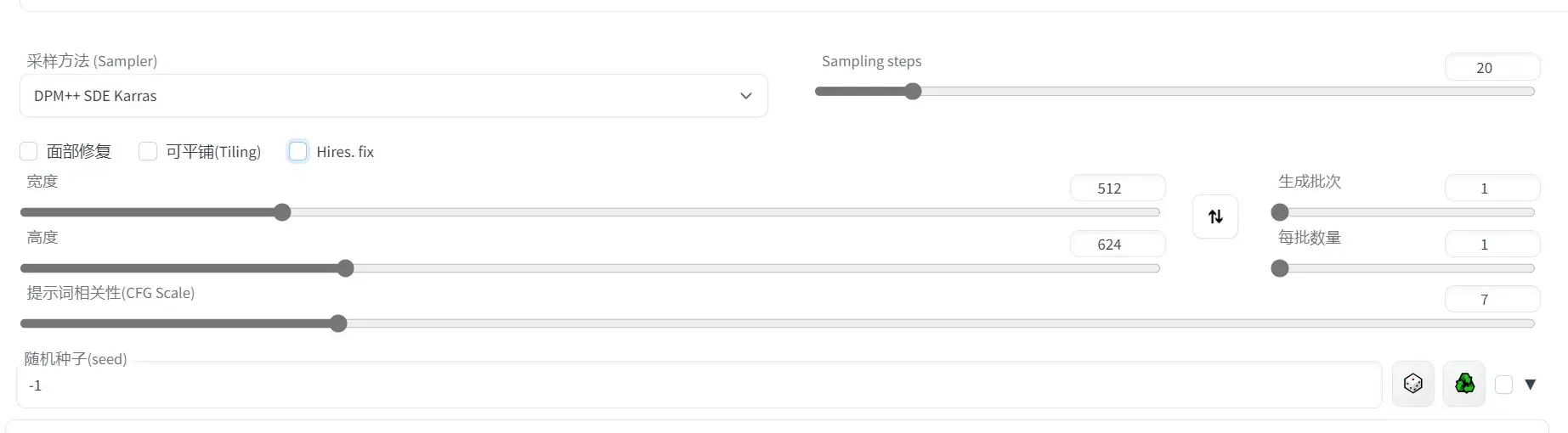Click the height value field showing 624
This screenshot has height=433, width=1568.
click(x=1117, y=245)
